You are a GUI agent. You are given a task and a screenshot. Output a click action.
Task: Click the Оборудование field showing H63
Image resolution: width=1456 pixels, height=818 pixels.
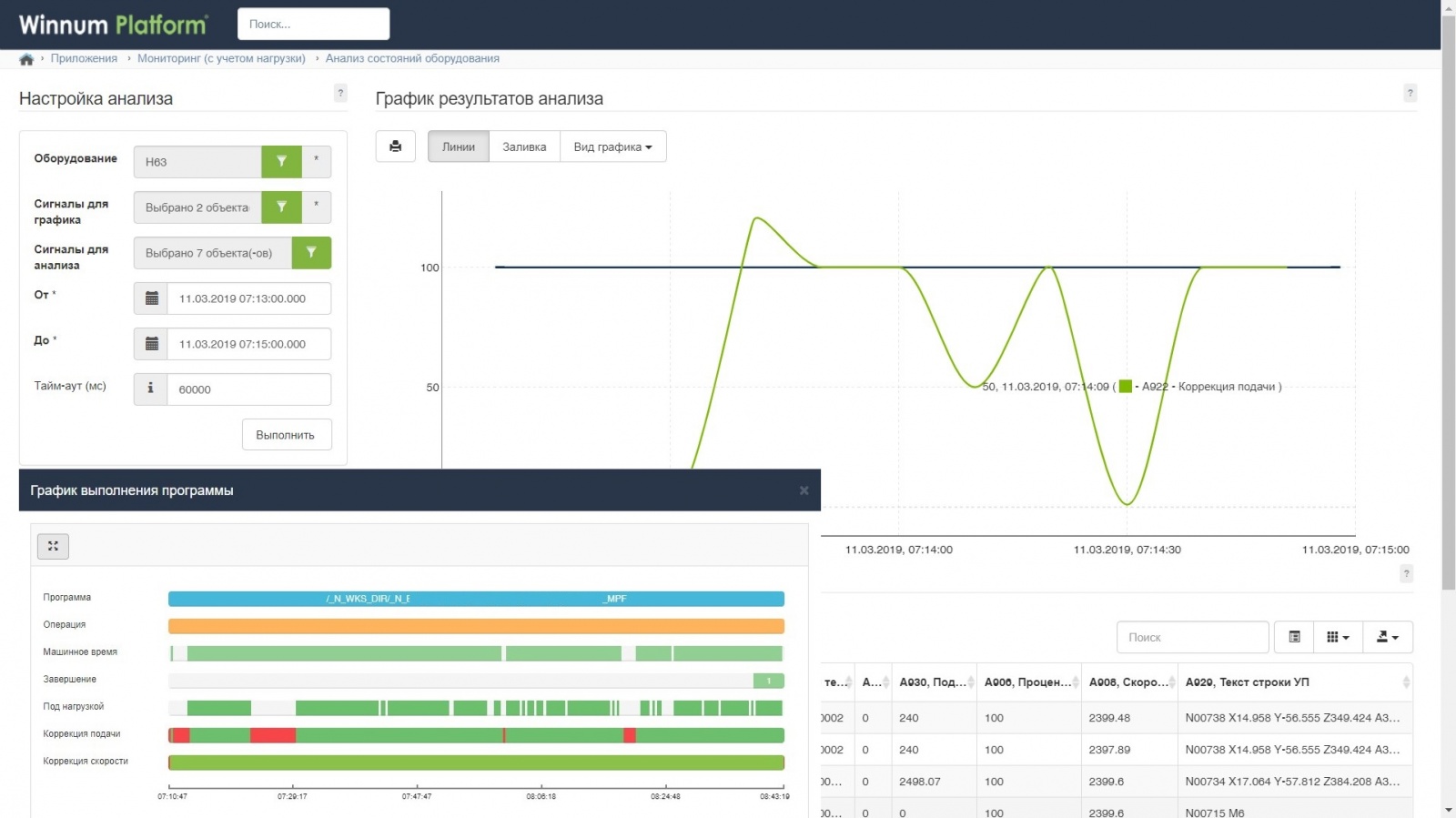(197, 162)
